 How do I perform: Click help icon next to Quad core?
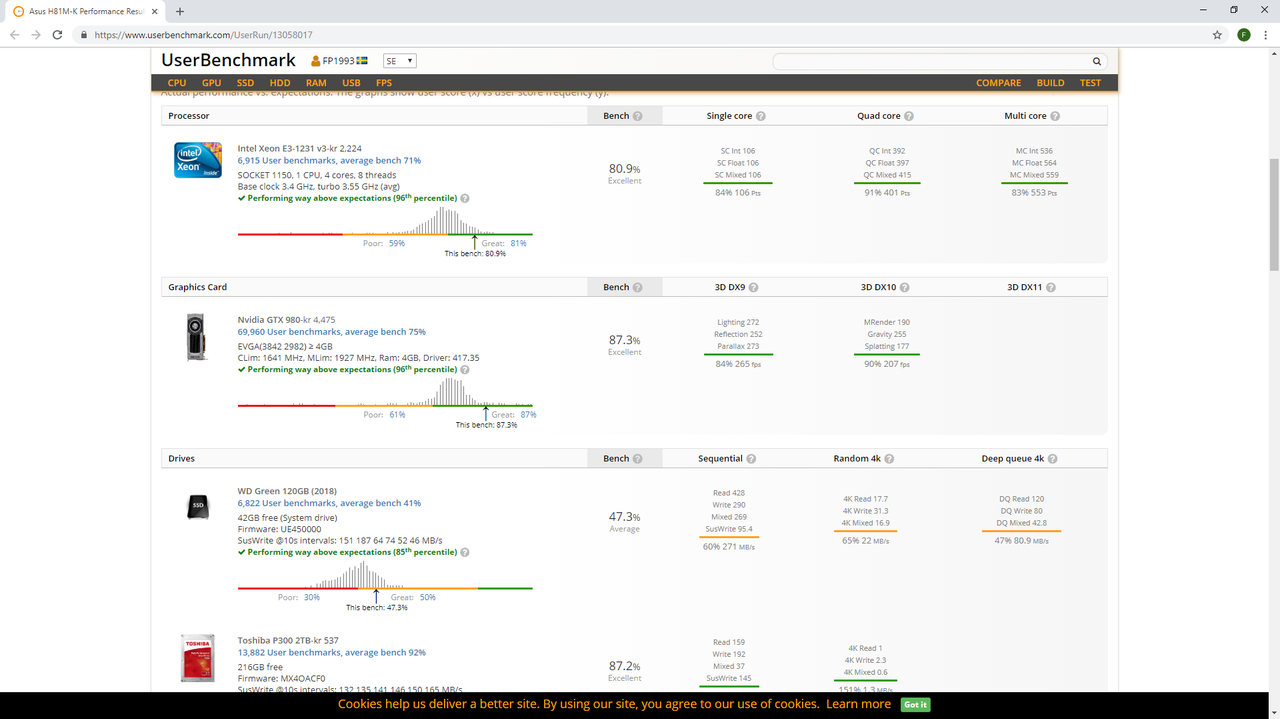click(x=909, y=116)
